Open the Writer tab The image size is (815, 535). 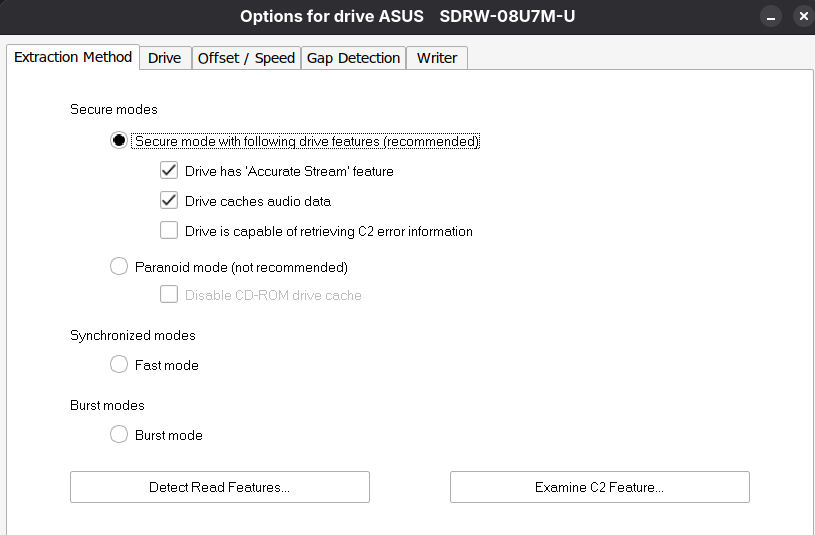(x=437, y=58)
